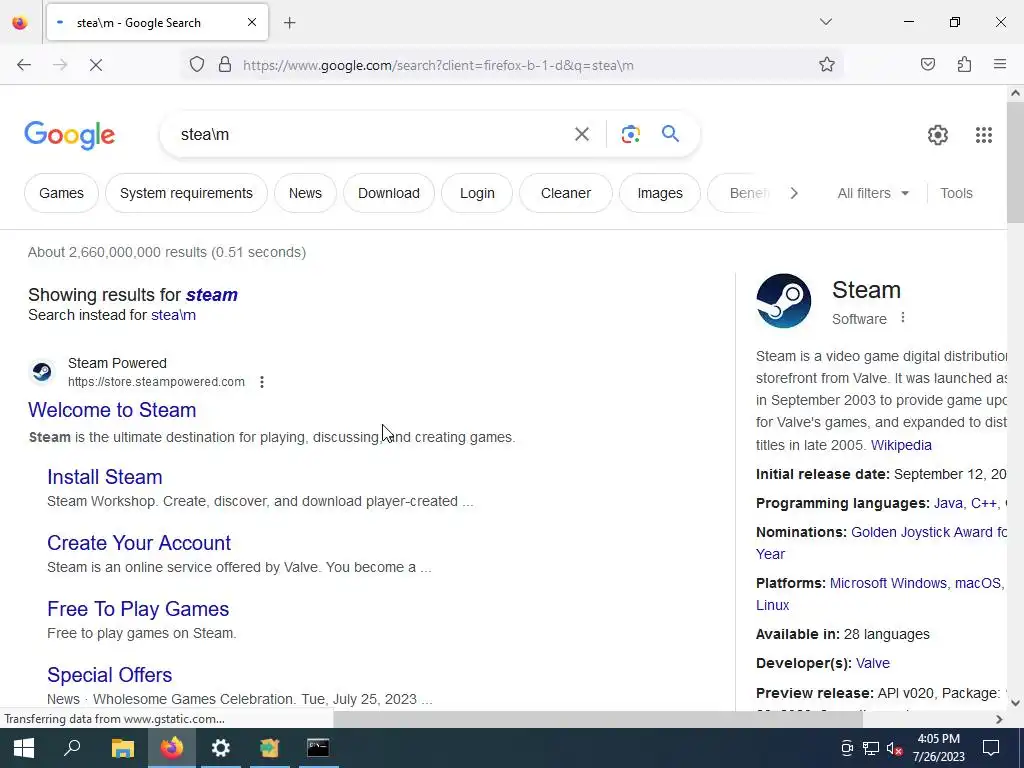Open the Pocket save icon
Image resolution: width=1024 pixels, height=768 pixels.
(x=927, y=64)
